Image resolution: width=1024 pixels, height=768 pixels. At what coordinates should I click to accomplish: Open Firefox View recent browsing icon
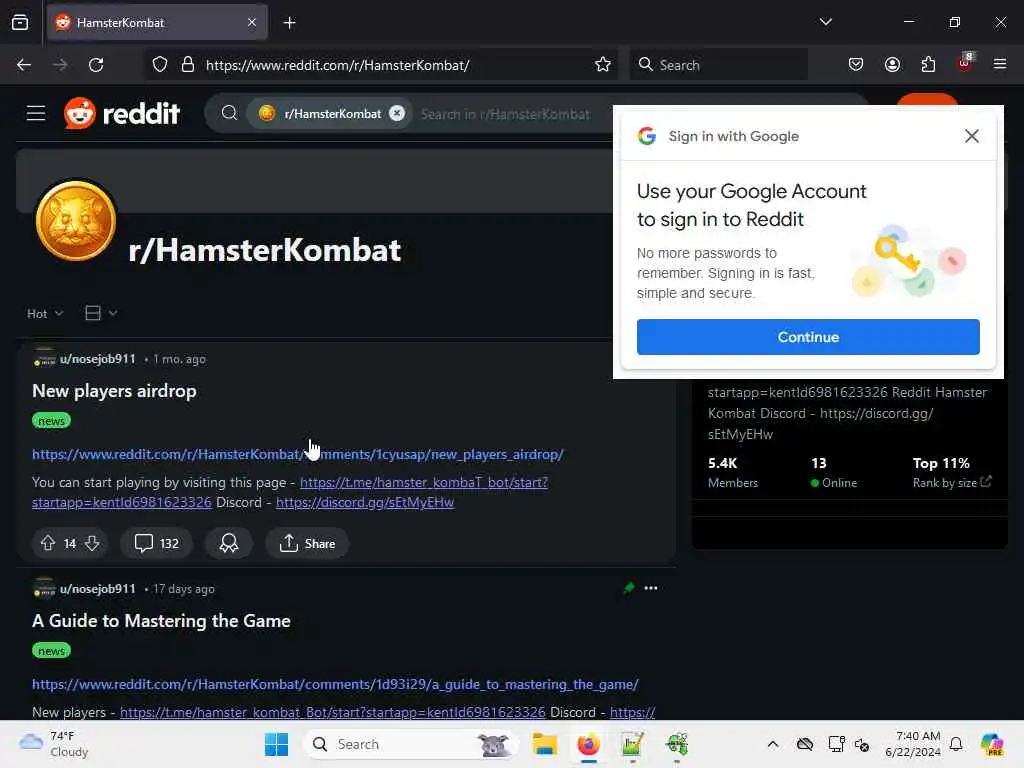(x=20, y=23)
